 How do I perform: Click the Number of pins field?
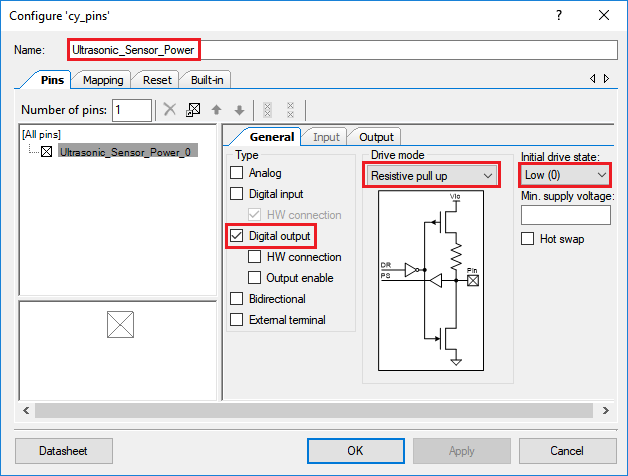point(132,110)
